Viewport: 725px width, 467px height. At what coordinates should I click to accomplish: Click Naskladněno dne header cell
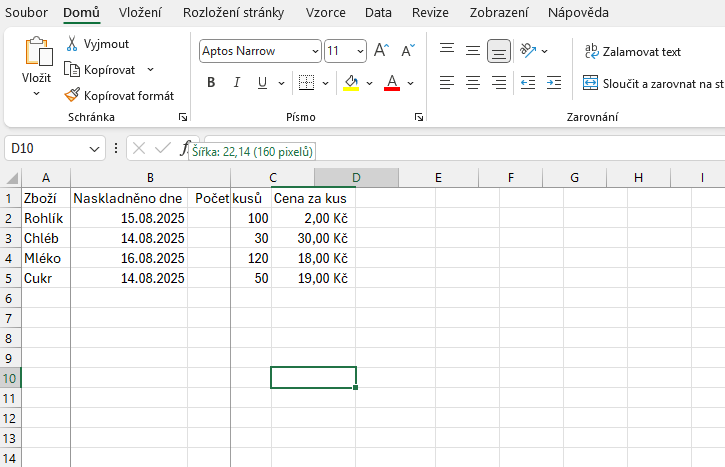coord(129,198)
